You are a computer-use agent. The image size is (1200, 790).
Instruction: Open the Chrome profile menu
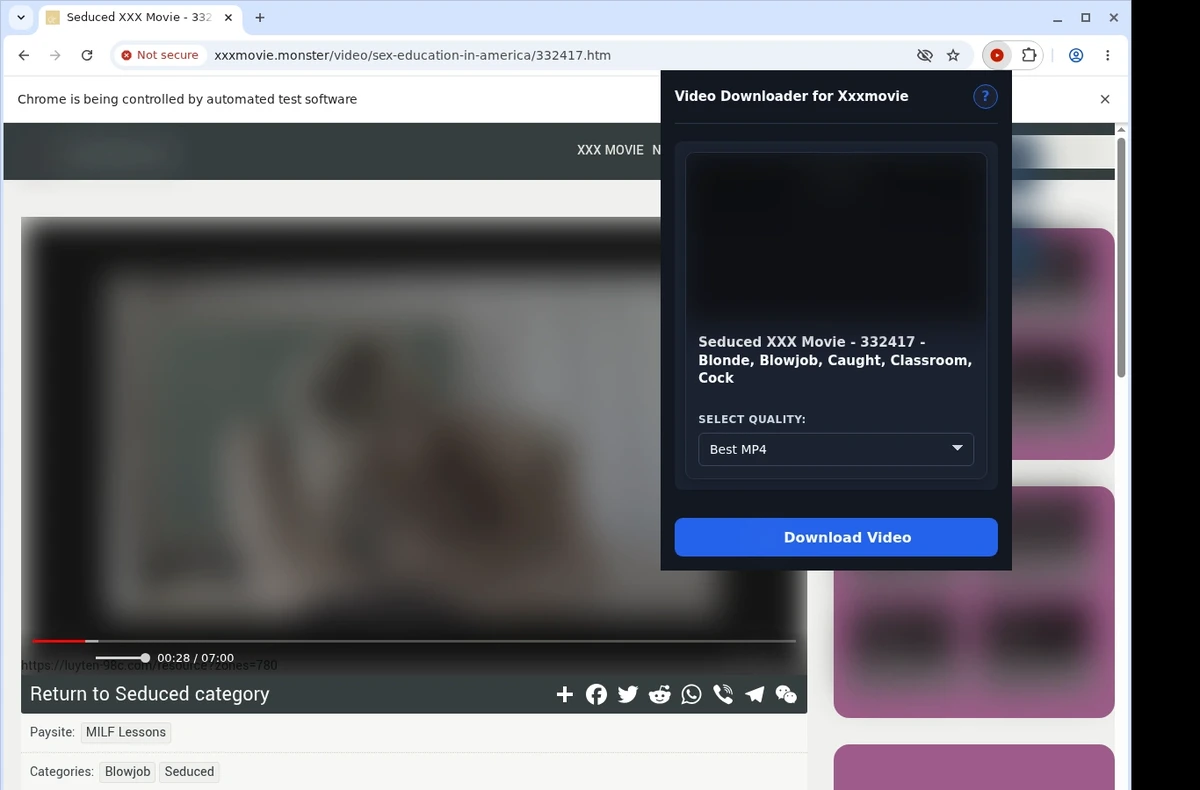point(1076,55)
